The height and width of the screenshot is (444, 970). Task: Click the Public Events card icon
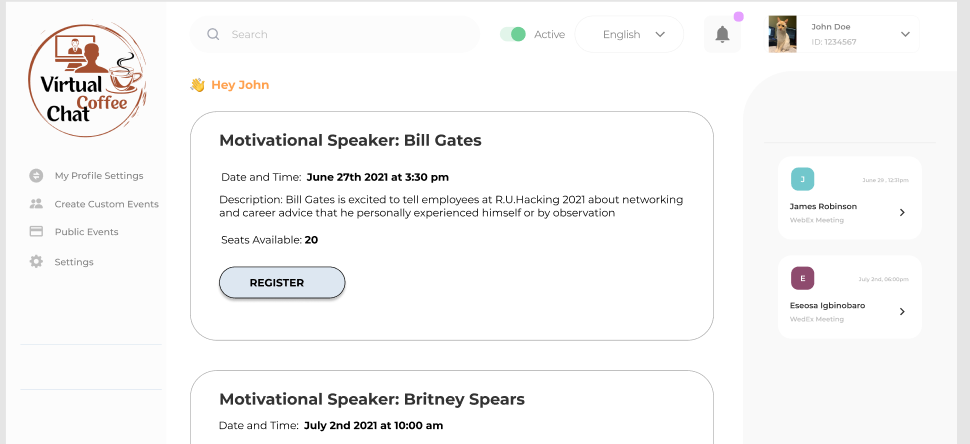(x=36, y=232)
